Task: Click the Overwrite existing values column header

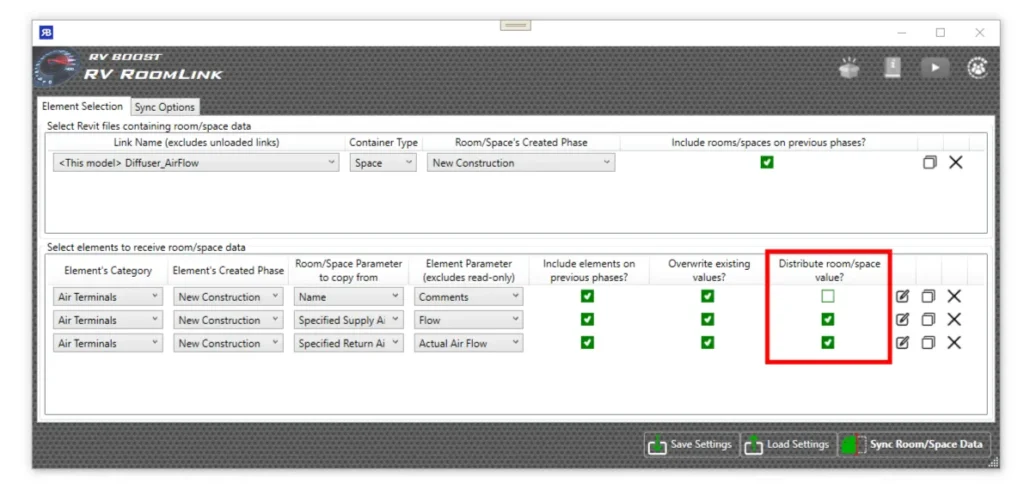Action: coord(709,271)
